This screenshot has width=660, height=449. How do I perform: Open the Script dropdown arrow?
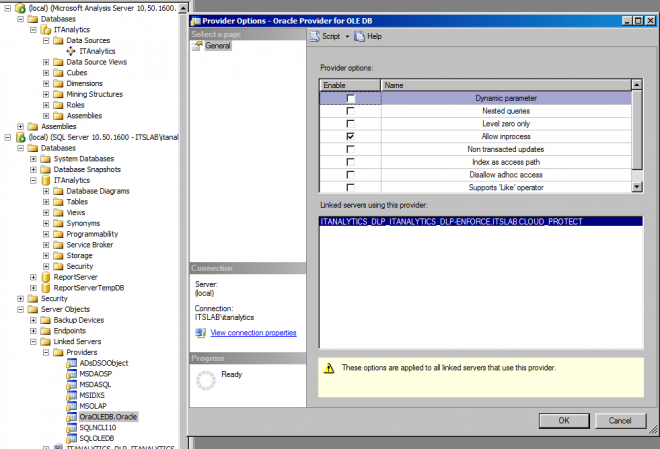pos(347,37)
